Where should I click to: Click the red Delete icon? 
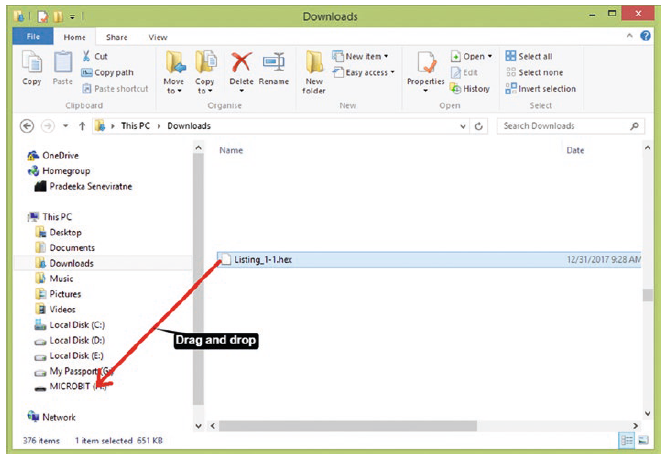coord(241,68)
